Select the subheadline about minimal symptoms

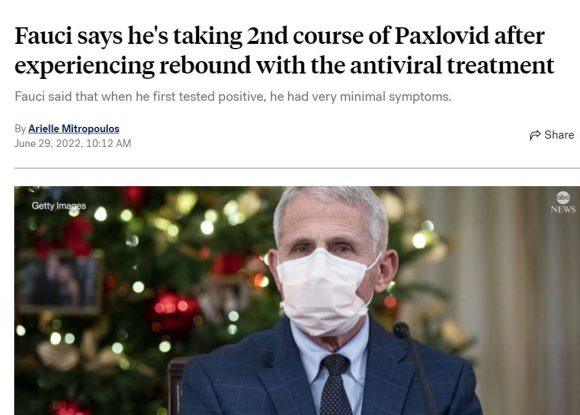pyautogui.click(x=233, y=97)
